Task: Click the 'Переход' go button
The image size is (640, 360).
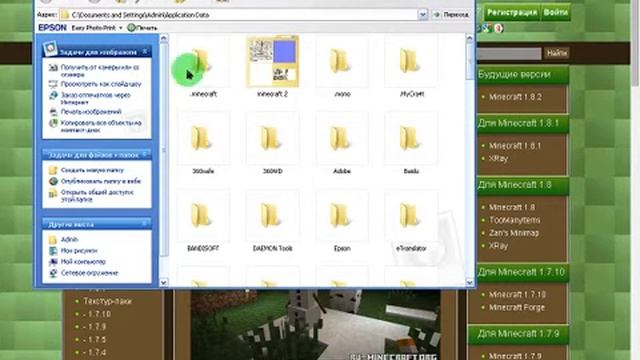Action: click(451, 15)
